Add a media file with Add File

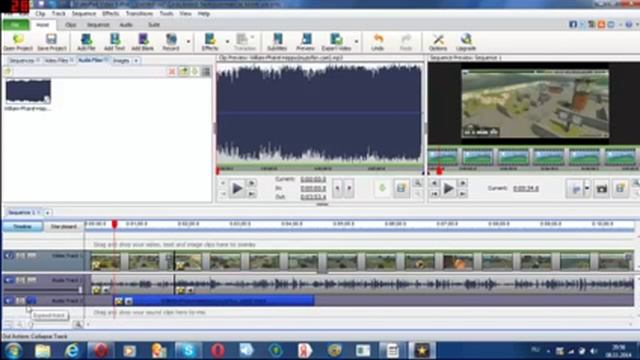pos(86,42)
